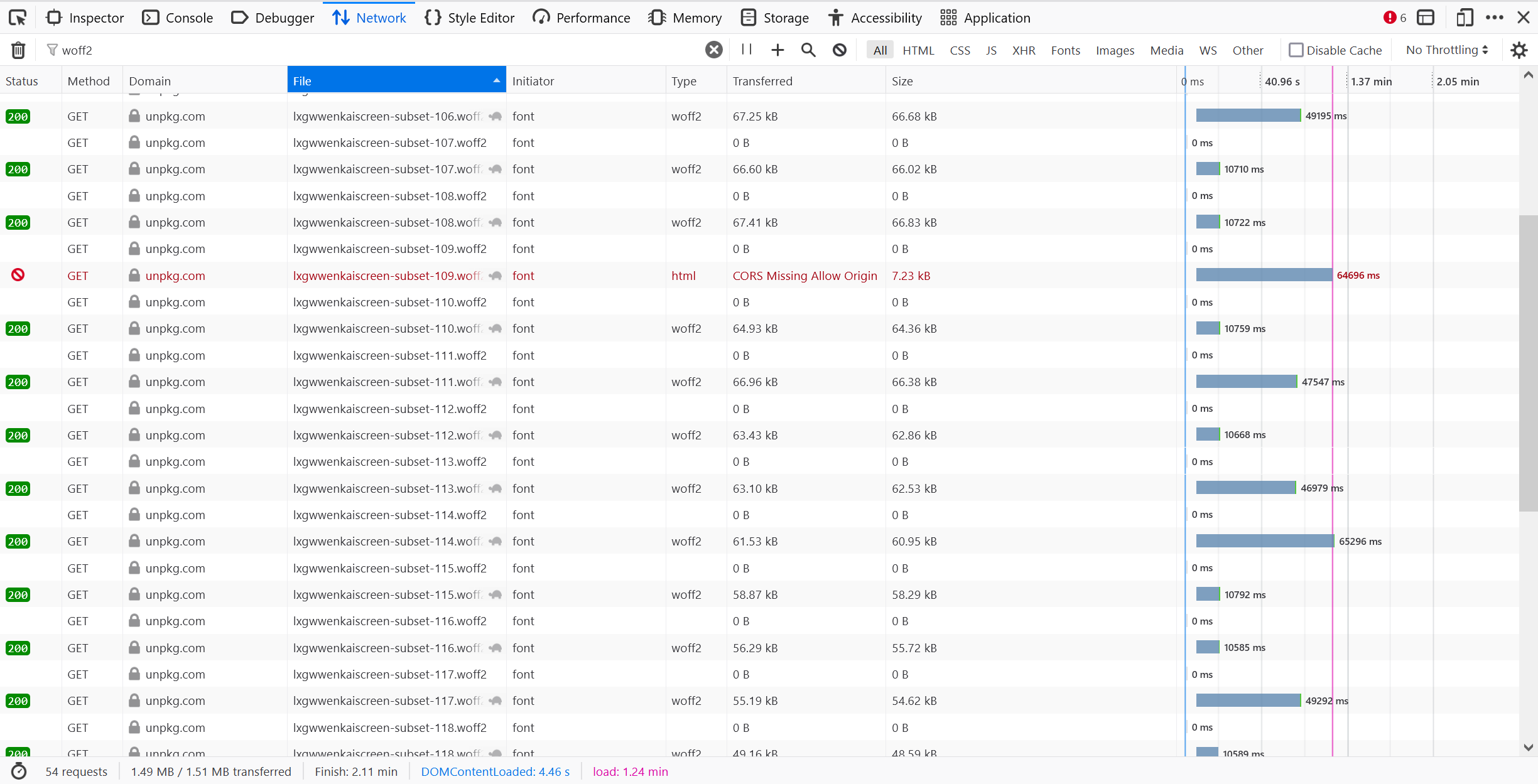This screenshot has height=784, width=1538.
Task: Filter requests by JS
Action: coord(991,50)
